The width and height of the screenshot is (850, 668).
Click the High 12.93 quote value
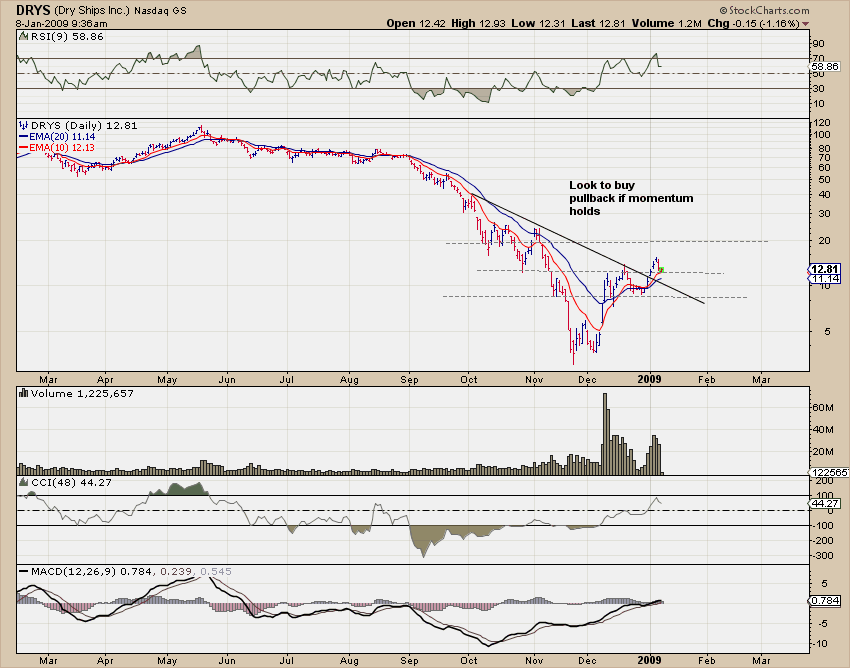click(479, 23)
